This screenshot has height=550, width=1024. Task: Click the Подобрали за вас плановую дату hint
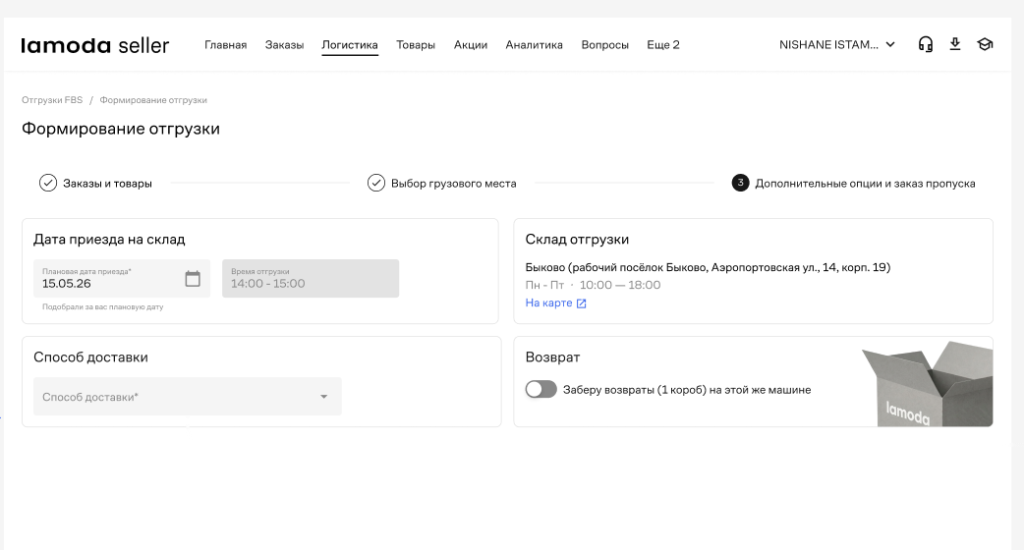pyautogui.click(x=103, y=307)
